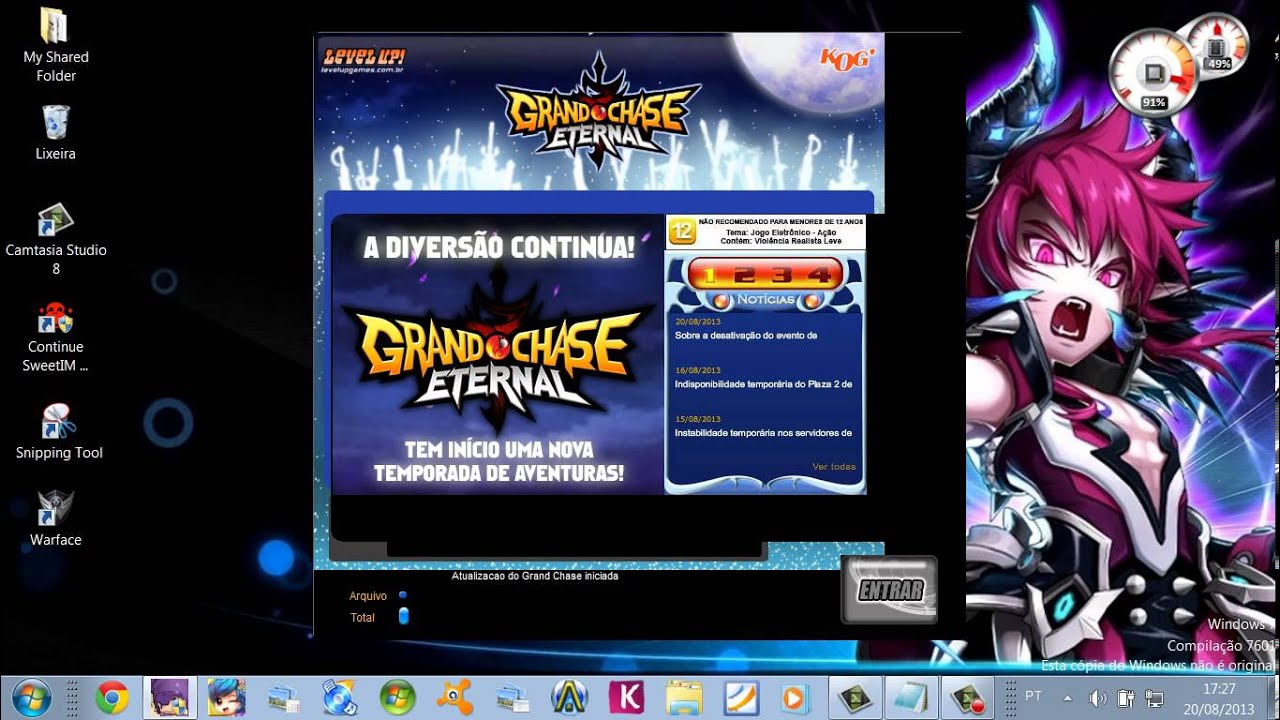Click the PT language indicator
This screenshot has height=720, width=1280.
coord(1033,696)
